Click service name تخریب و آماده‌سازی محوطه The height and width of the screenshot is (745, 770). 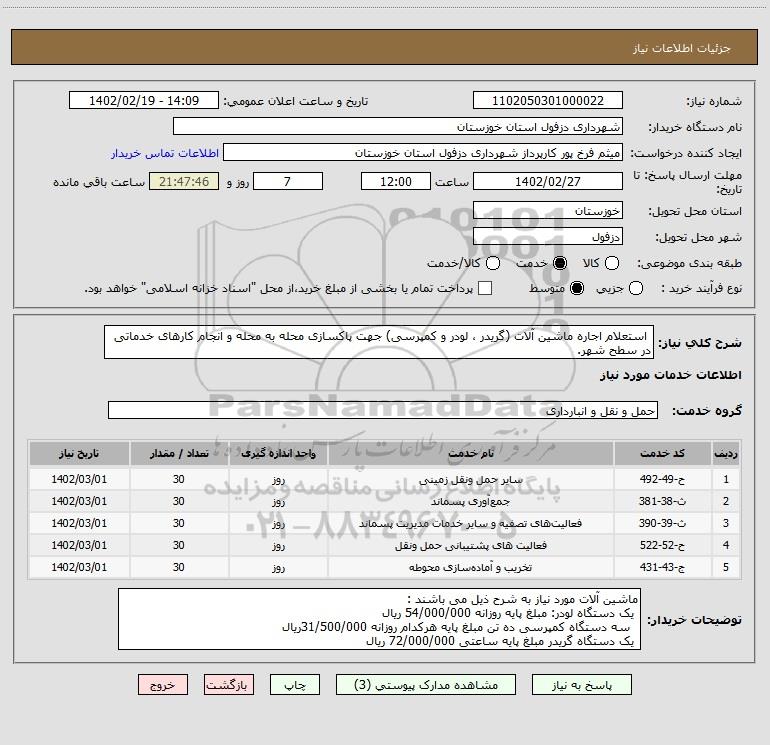tap(470, 567)
